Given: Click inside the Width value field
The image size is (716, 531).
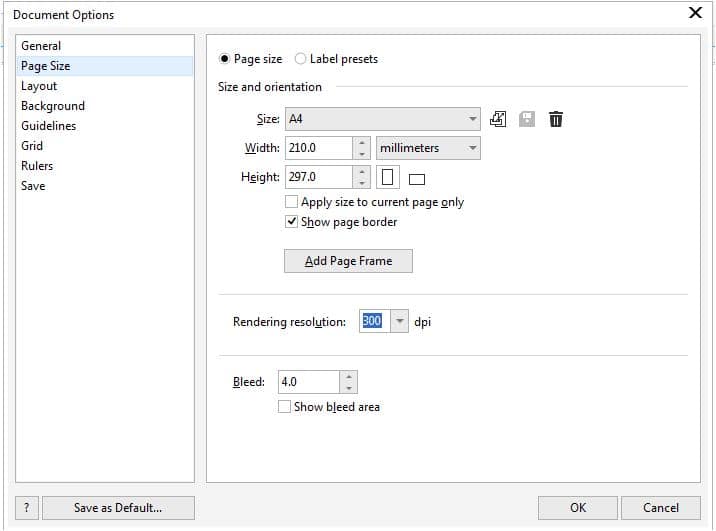Looking at the screenshot, I should [x=318, y=148].
